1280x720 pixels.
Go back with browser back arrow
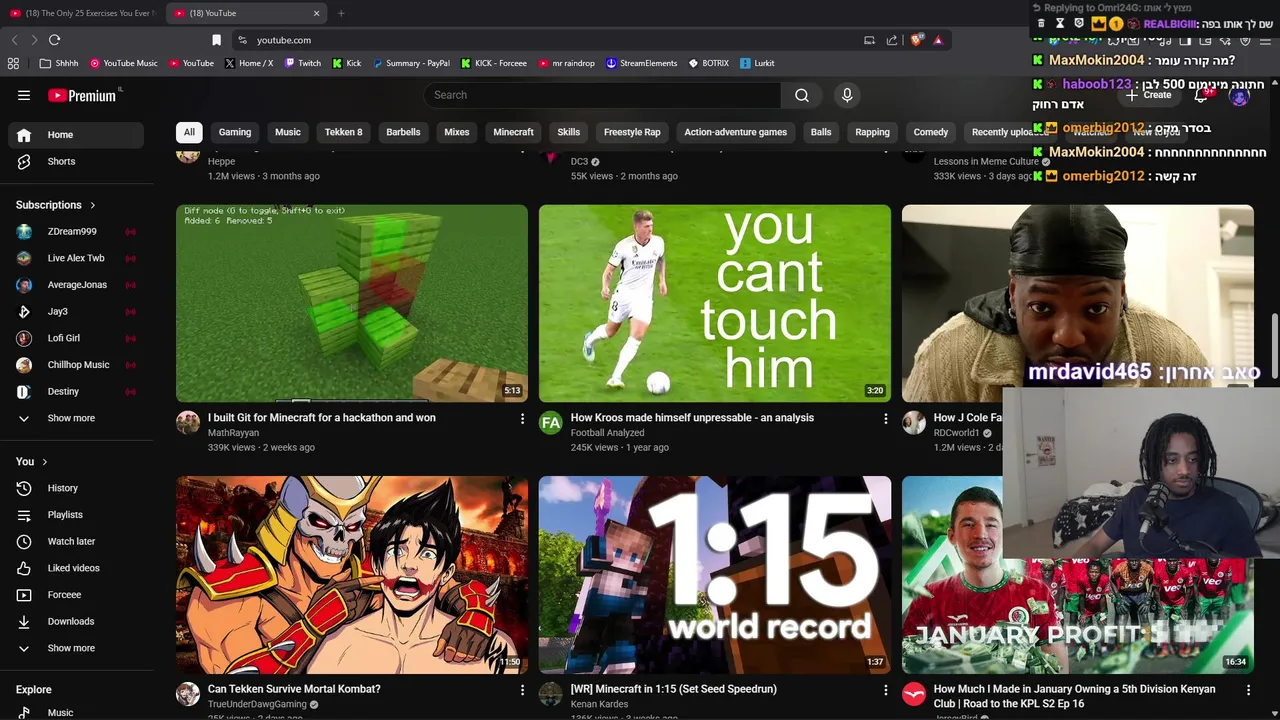(14, 40)
